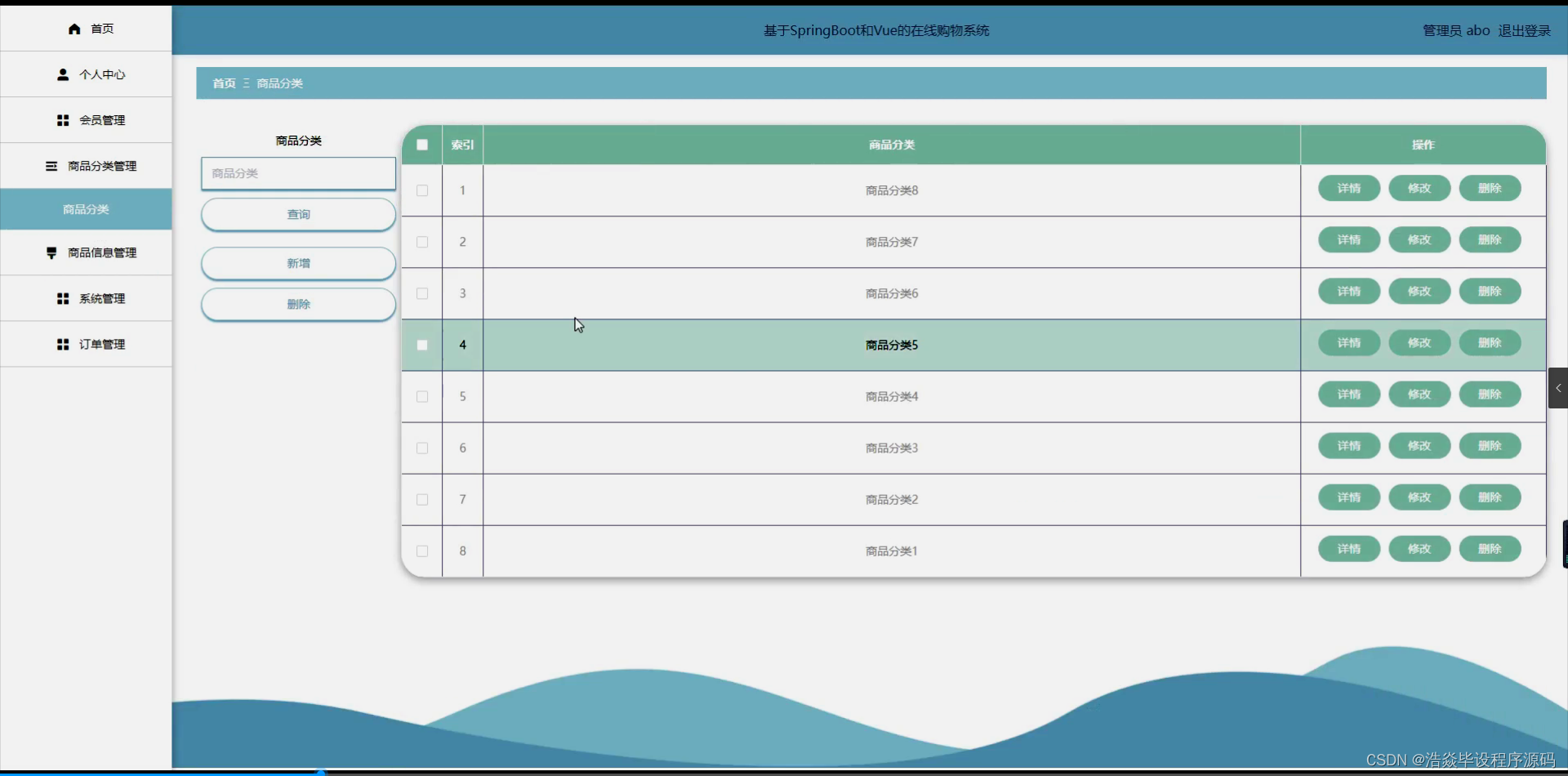The image size is (1568, 776).
Task: Click the 商品分类 search input field
Action: [x=297, y=173]
